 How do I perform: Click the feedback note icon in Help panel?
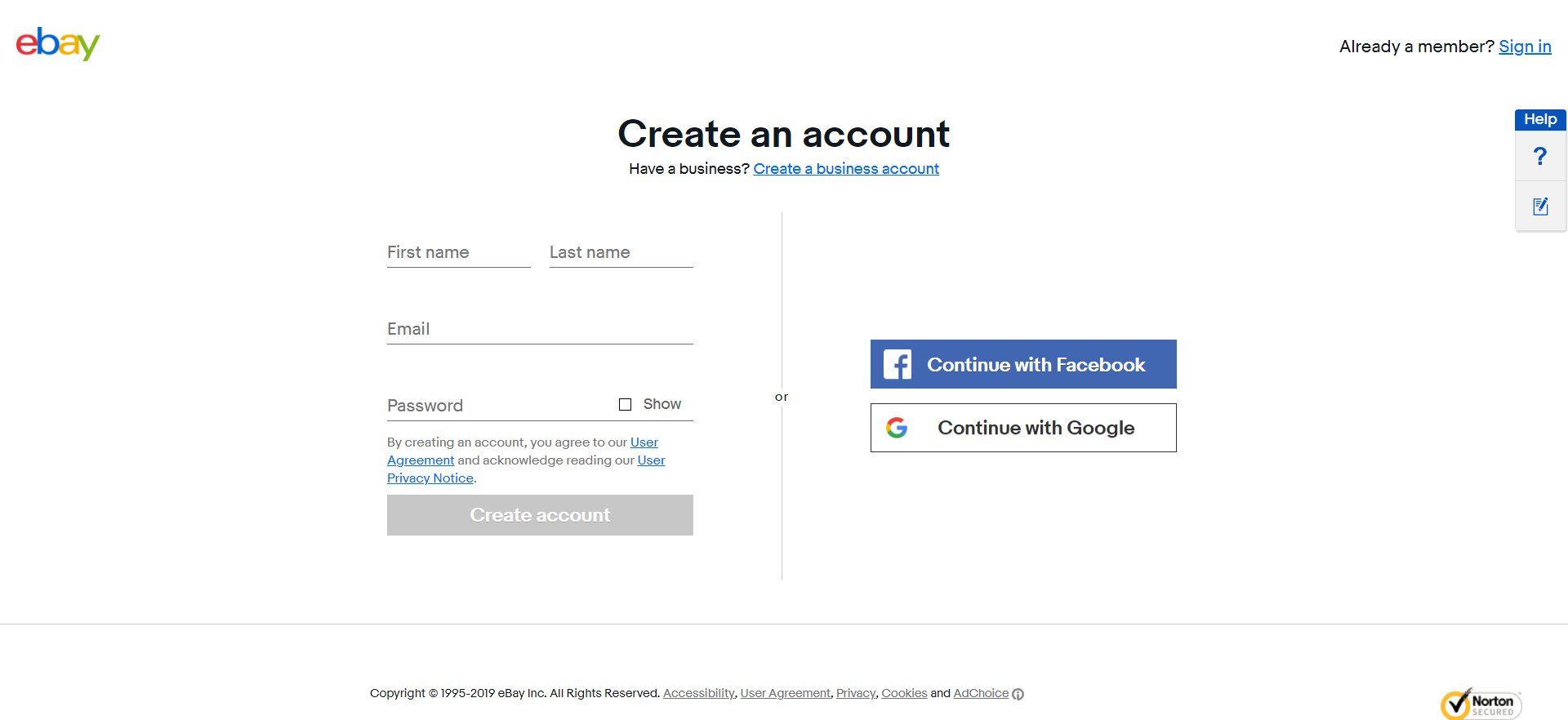click(1540, 207)
